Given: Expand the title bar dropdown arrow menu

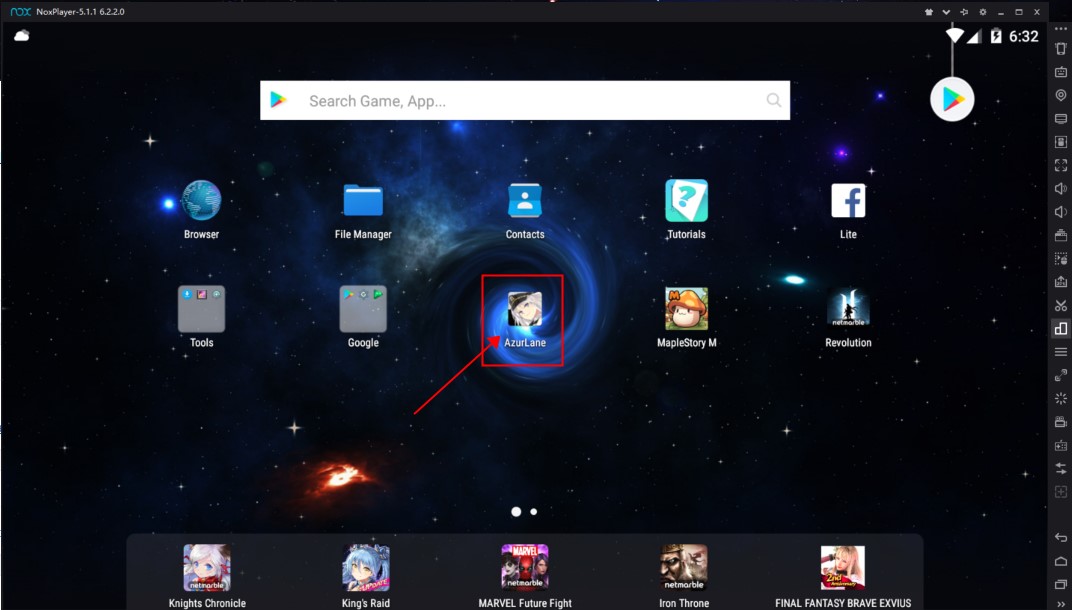Looking at the screenshot, I should [x=946, y=12].
